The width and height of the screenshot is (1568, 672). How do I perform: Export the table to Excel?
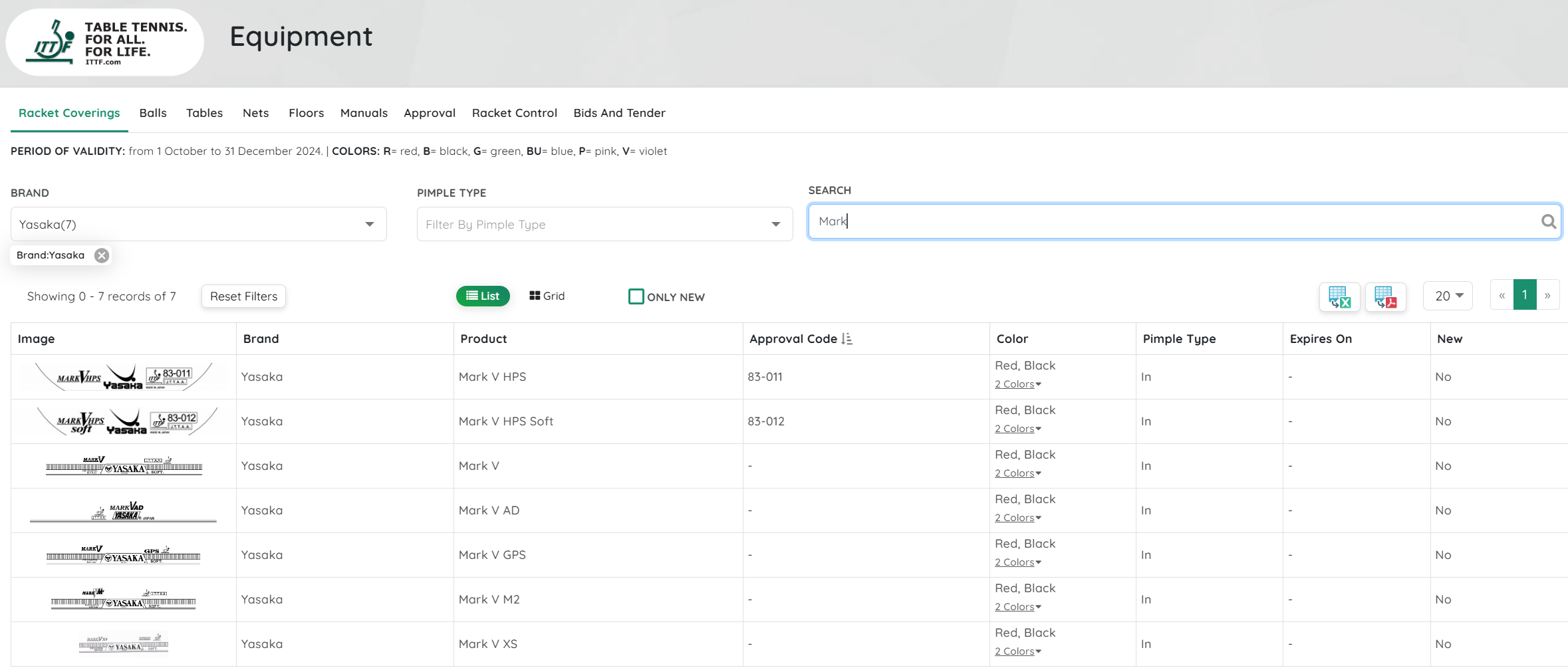(x=1339, y=296)
